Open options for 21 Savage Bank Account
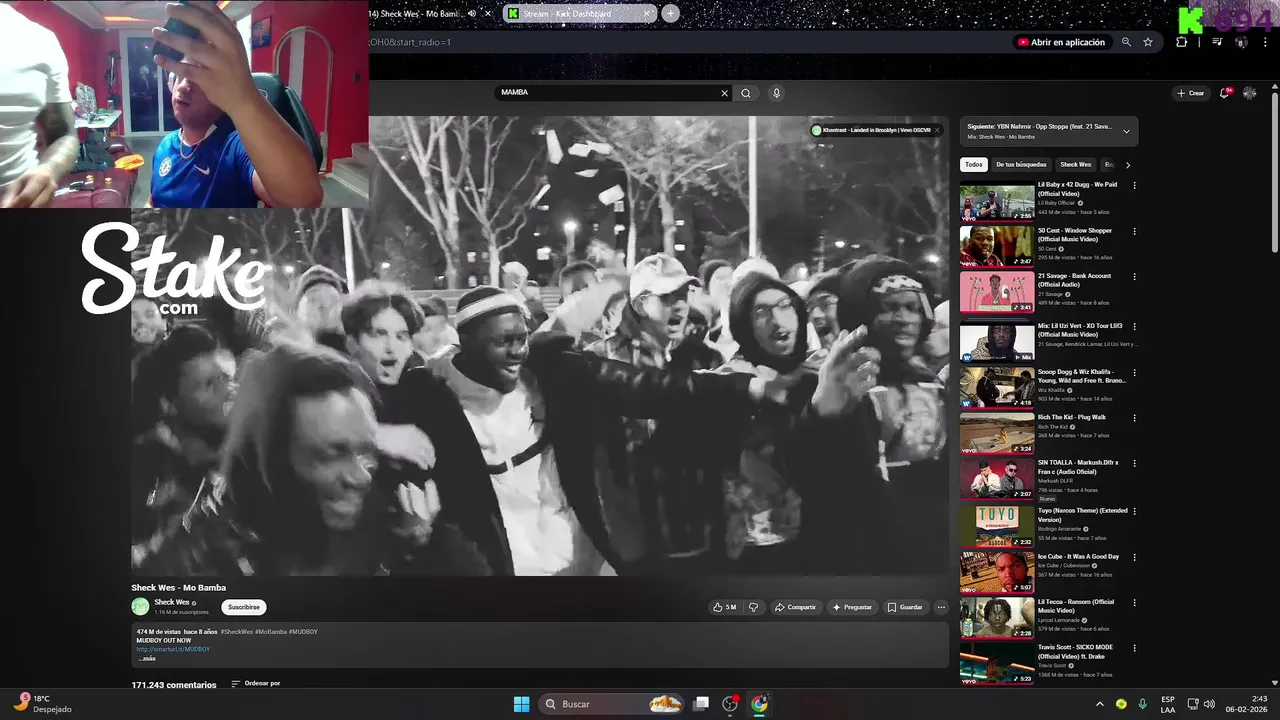 [1134, 276]
